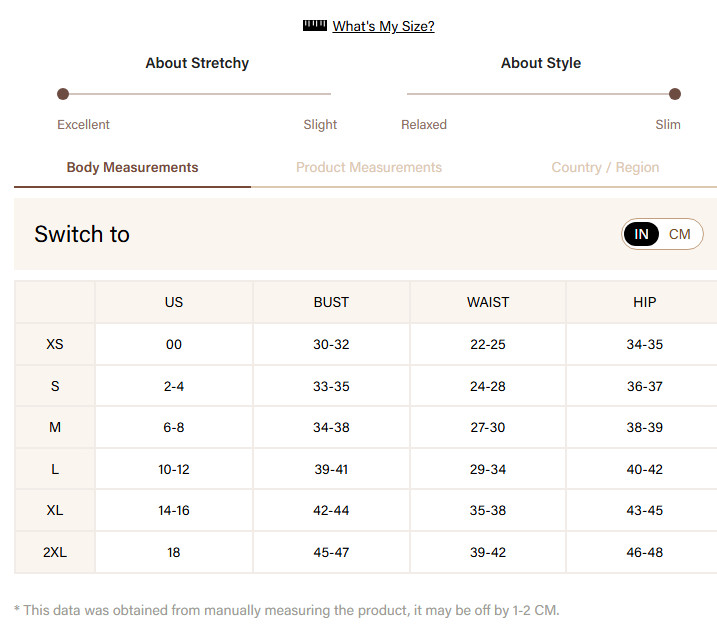Click the About Style slider handle
This screenshot has height=632, width=717.
674,94
